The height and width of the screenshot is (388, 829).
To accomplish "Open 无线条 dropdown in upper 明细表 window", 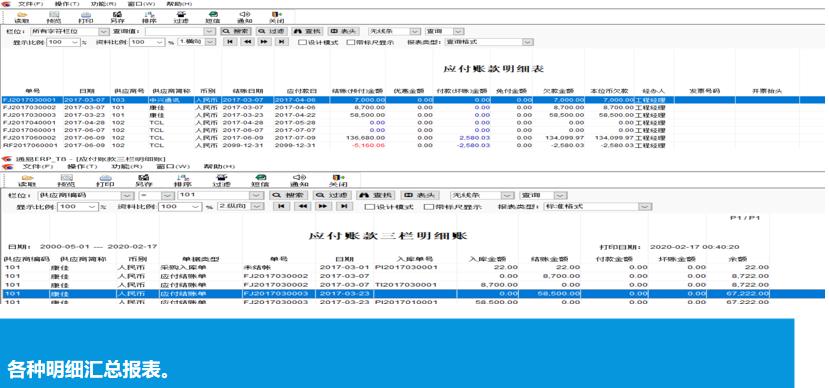I will 416,32.
